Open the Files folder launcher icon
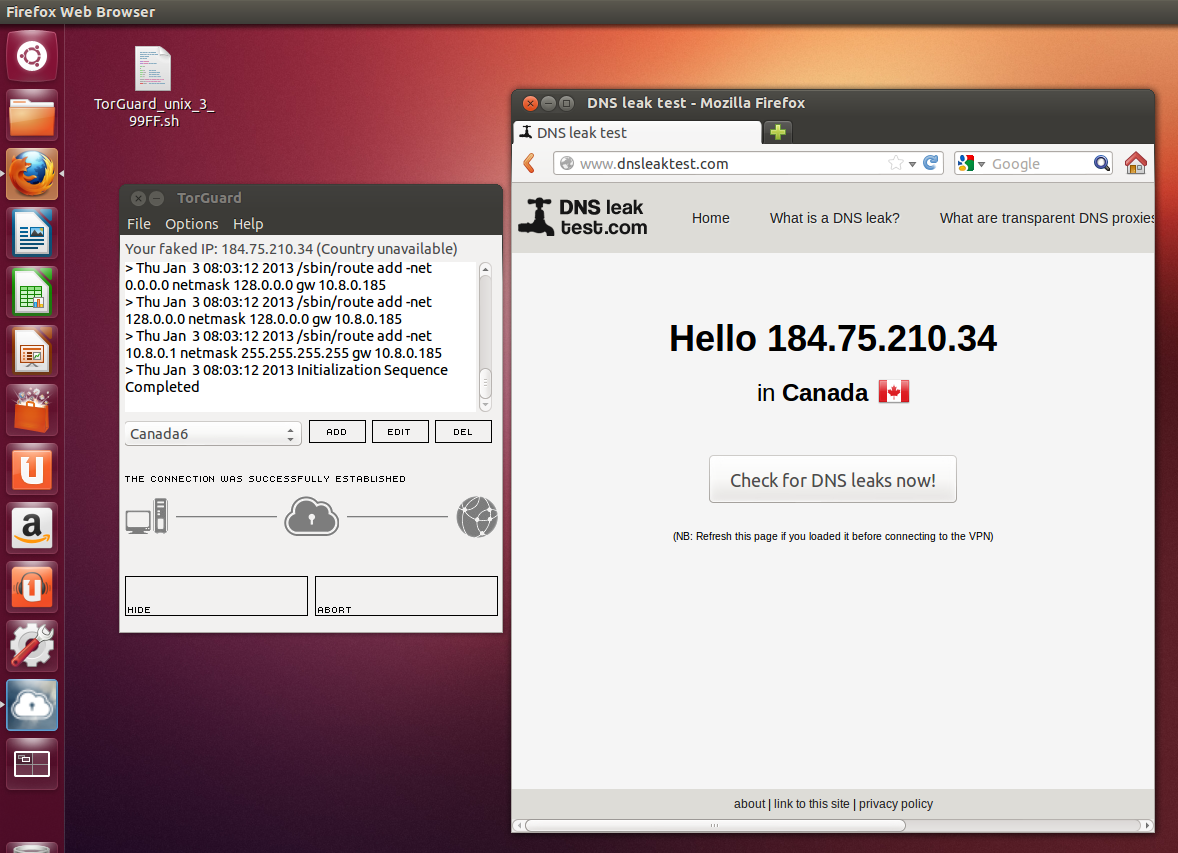The width and height of the screenshot is (1178, 853). [32, 115]
